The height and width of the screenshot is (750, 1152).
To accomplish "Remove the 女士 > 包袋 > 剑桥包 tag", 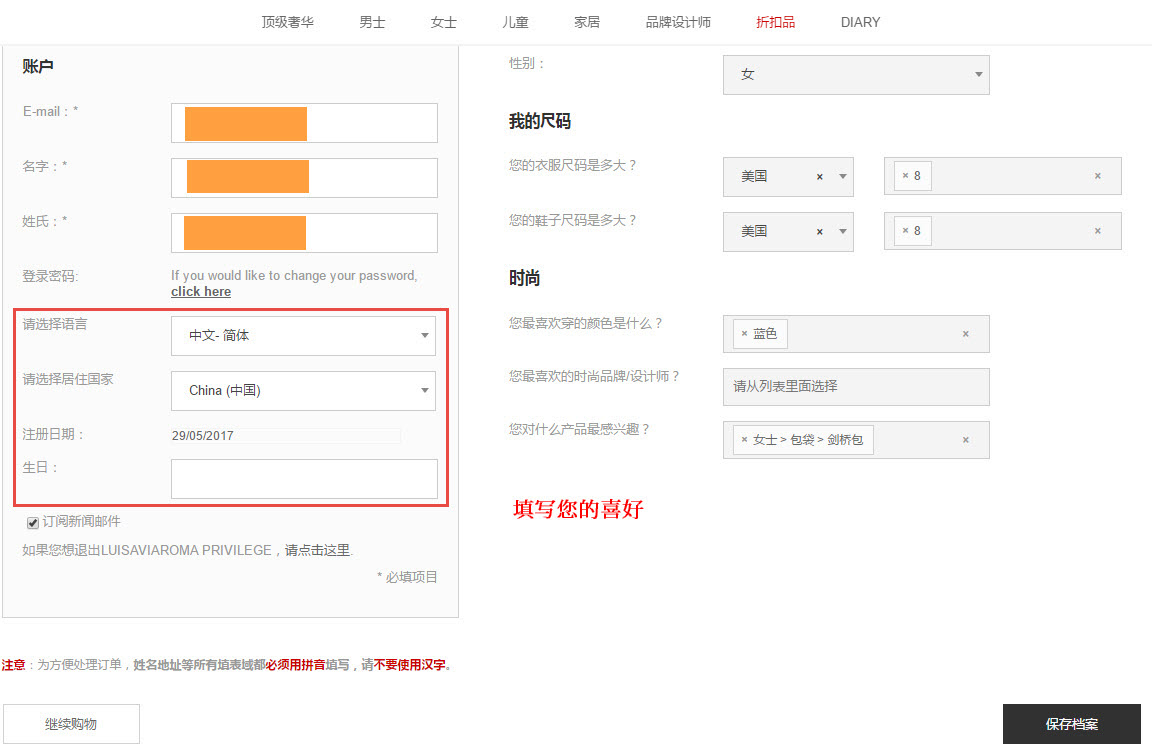I will tap(744, 439).
